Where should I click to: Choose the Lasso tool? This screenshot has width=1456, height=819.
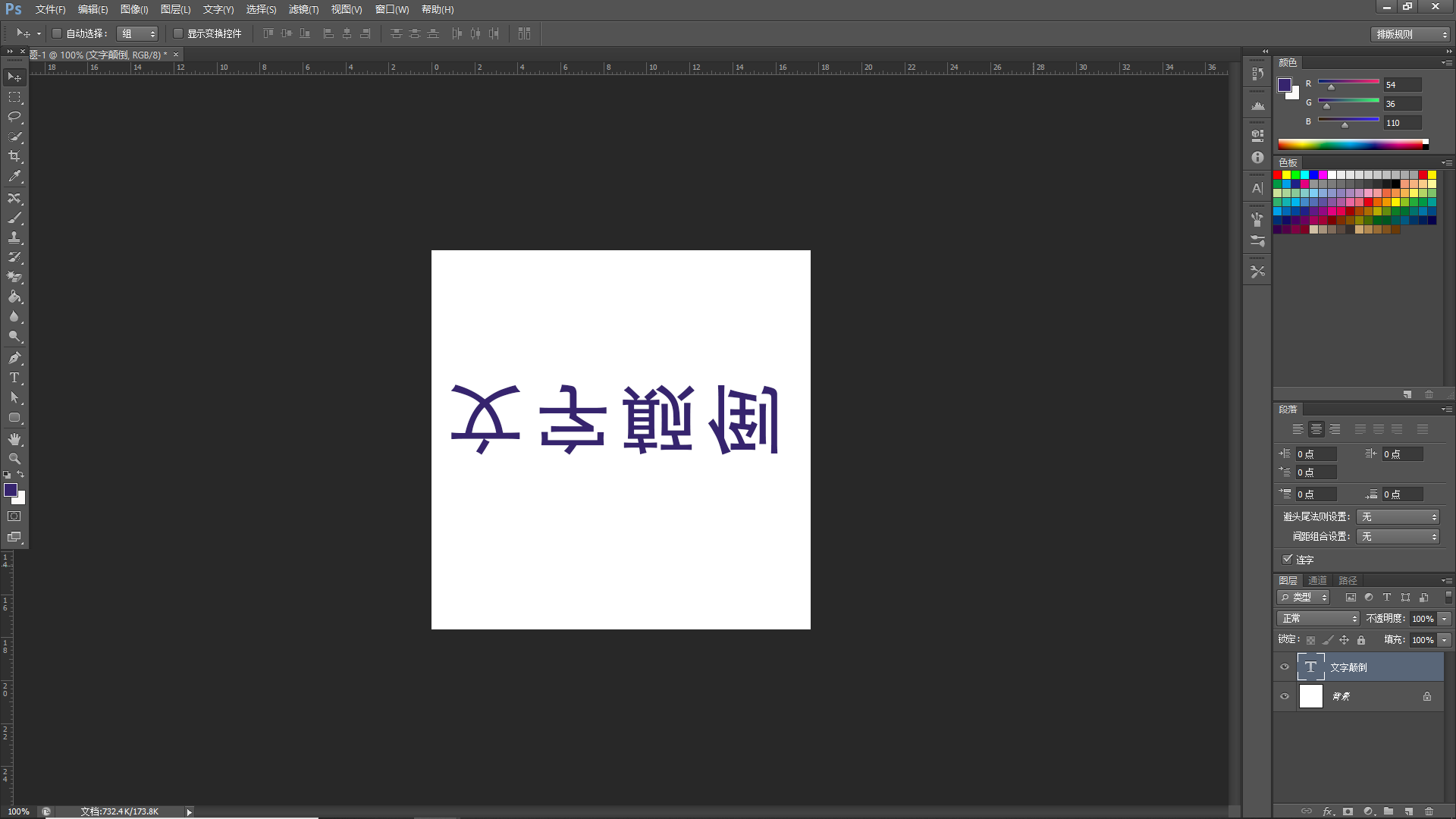[x=14, y=116]
